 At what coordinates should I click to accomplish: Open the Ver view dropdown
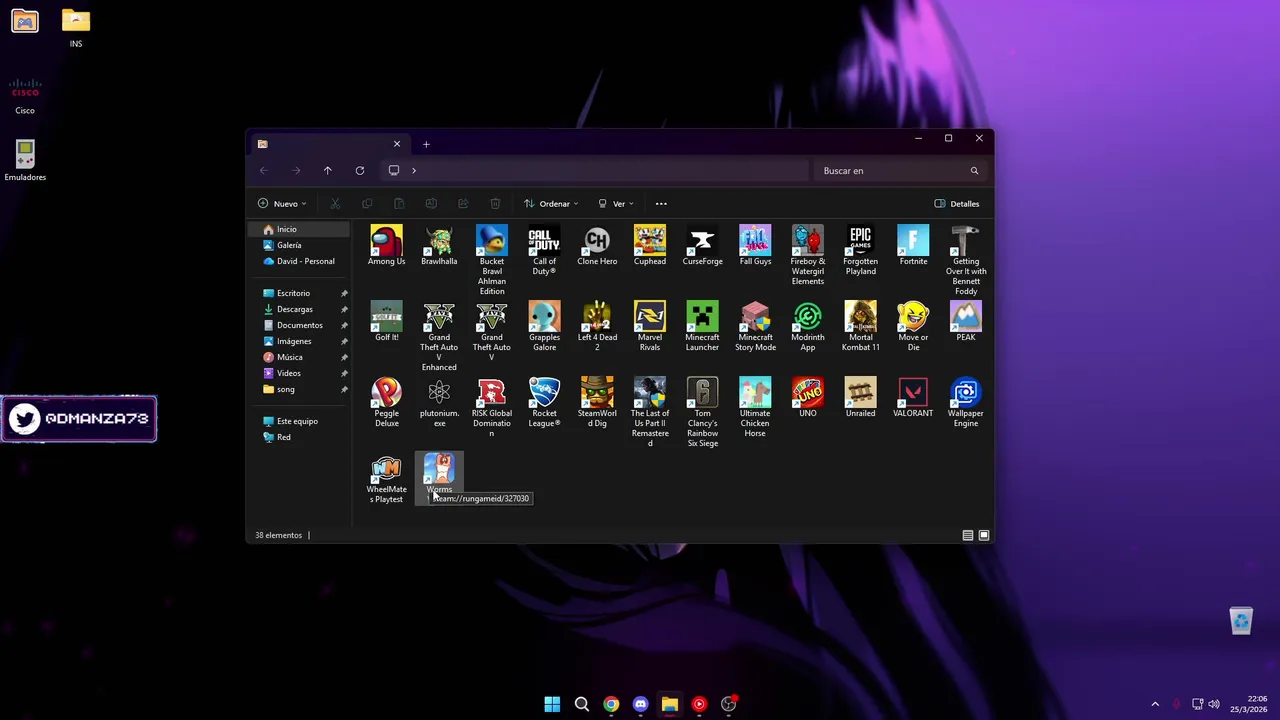coord(616,203)
